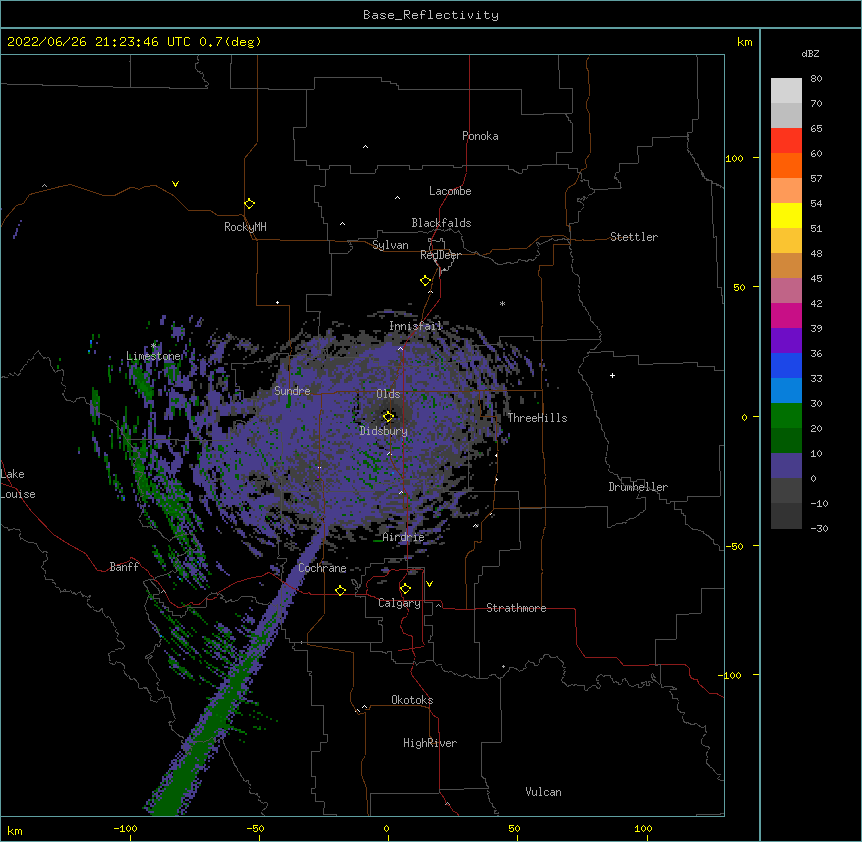Select the bright blue swatch between 36 and 33 dBZ

coord(786,365)
